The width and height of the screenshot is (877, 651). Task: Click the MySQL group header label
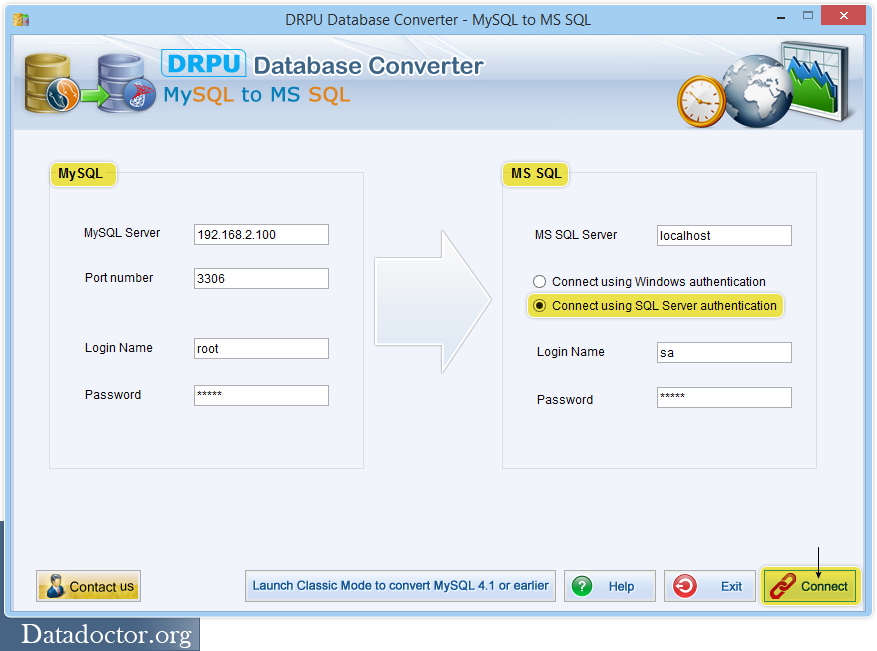click(81, 174)
